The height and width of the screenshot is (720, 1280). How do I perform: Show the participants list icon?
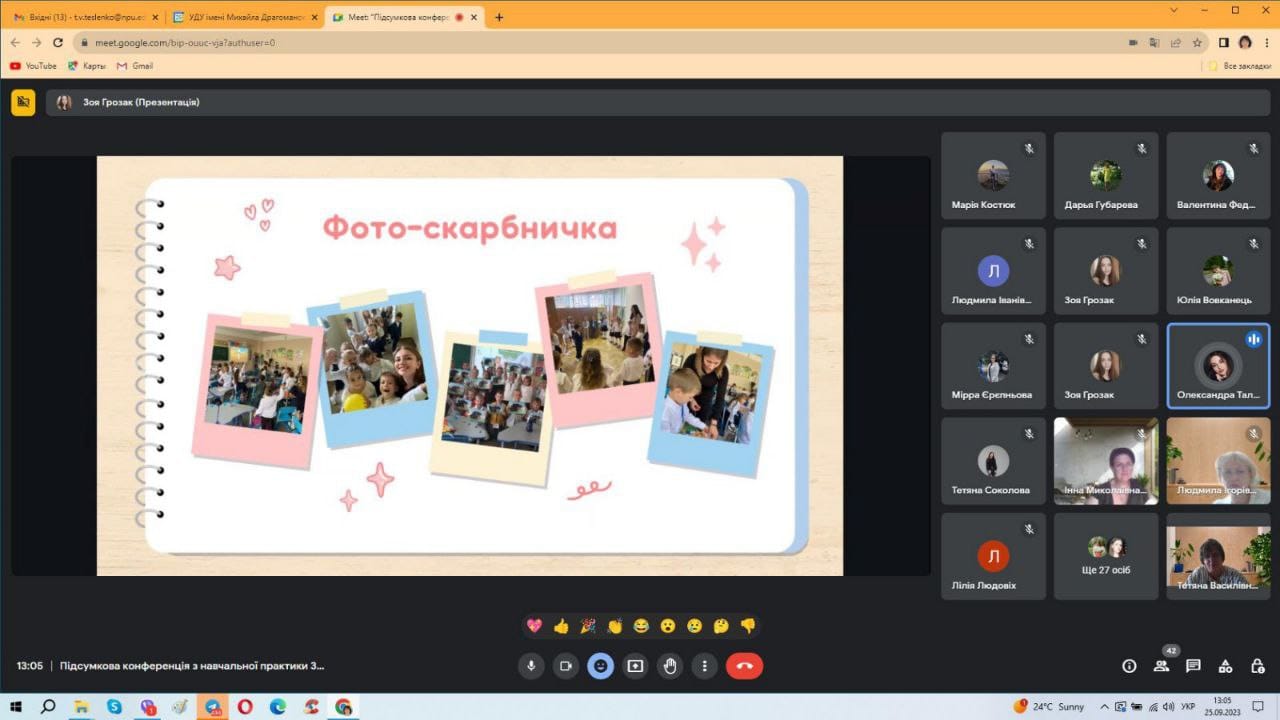[x=1161, y=666]
